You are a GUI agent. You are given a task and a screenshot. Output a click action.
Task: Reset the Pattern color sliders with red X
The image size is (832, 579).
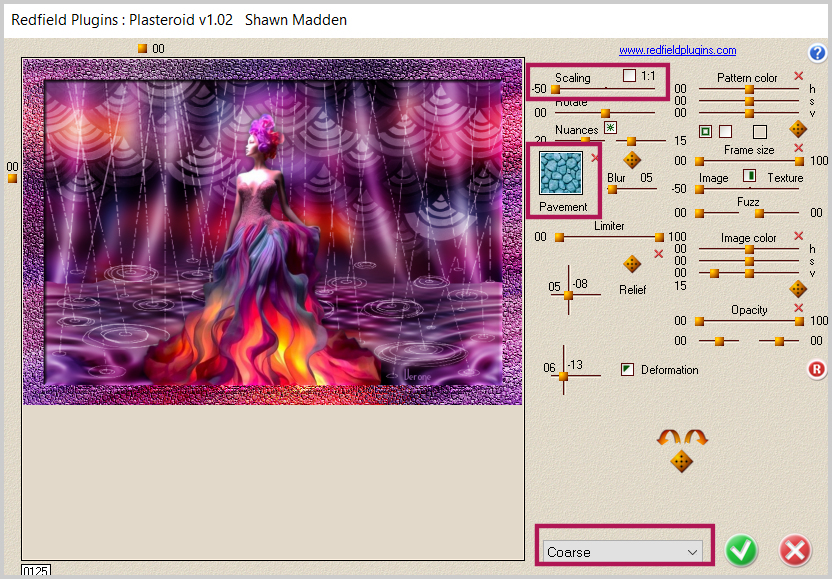(798, 76)
